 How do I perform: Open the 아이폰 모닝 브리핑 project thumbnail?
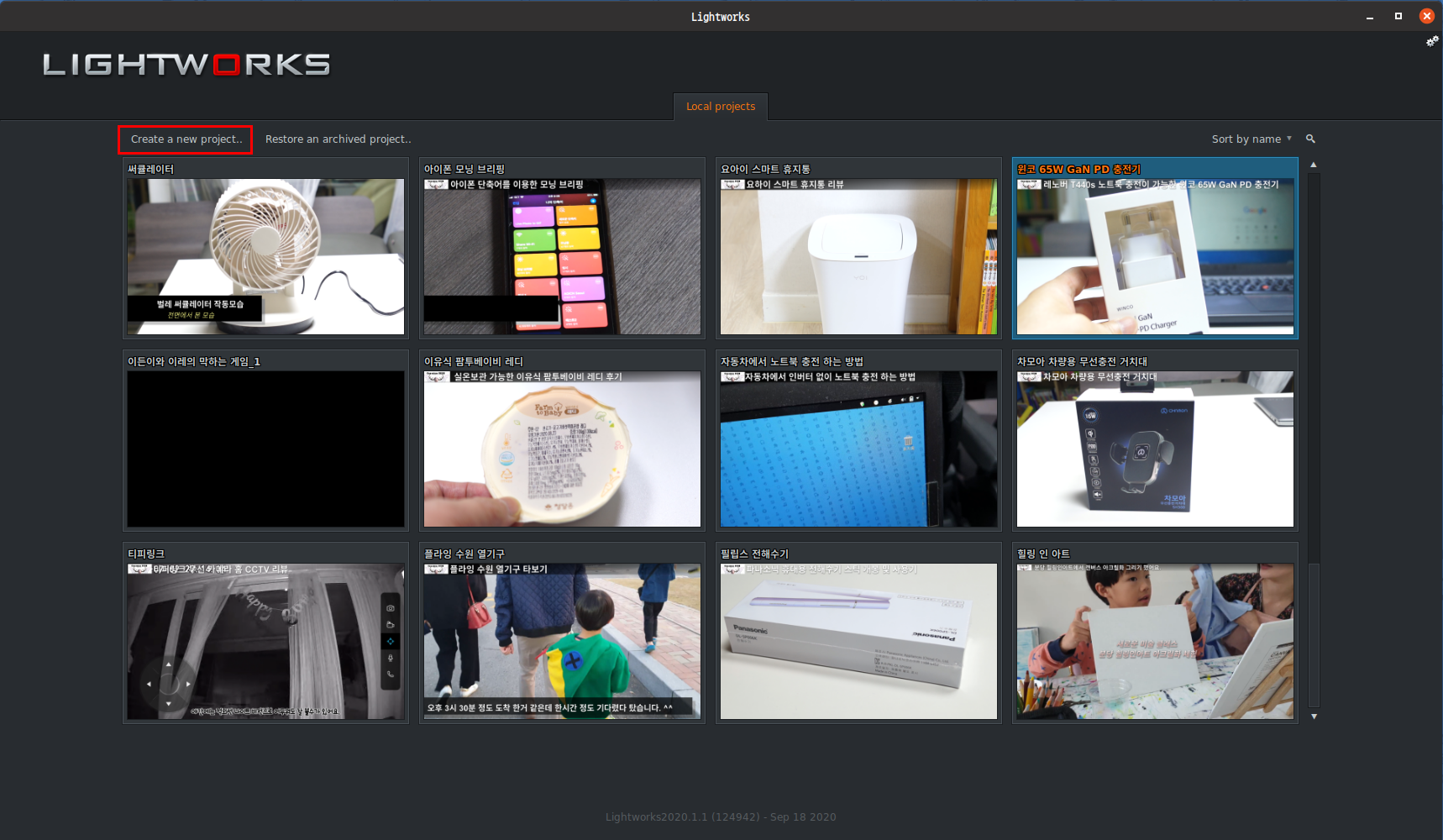[x=562, y=256]
